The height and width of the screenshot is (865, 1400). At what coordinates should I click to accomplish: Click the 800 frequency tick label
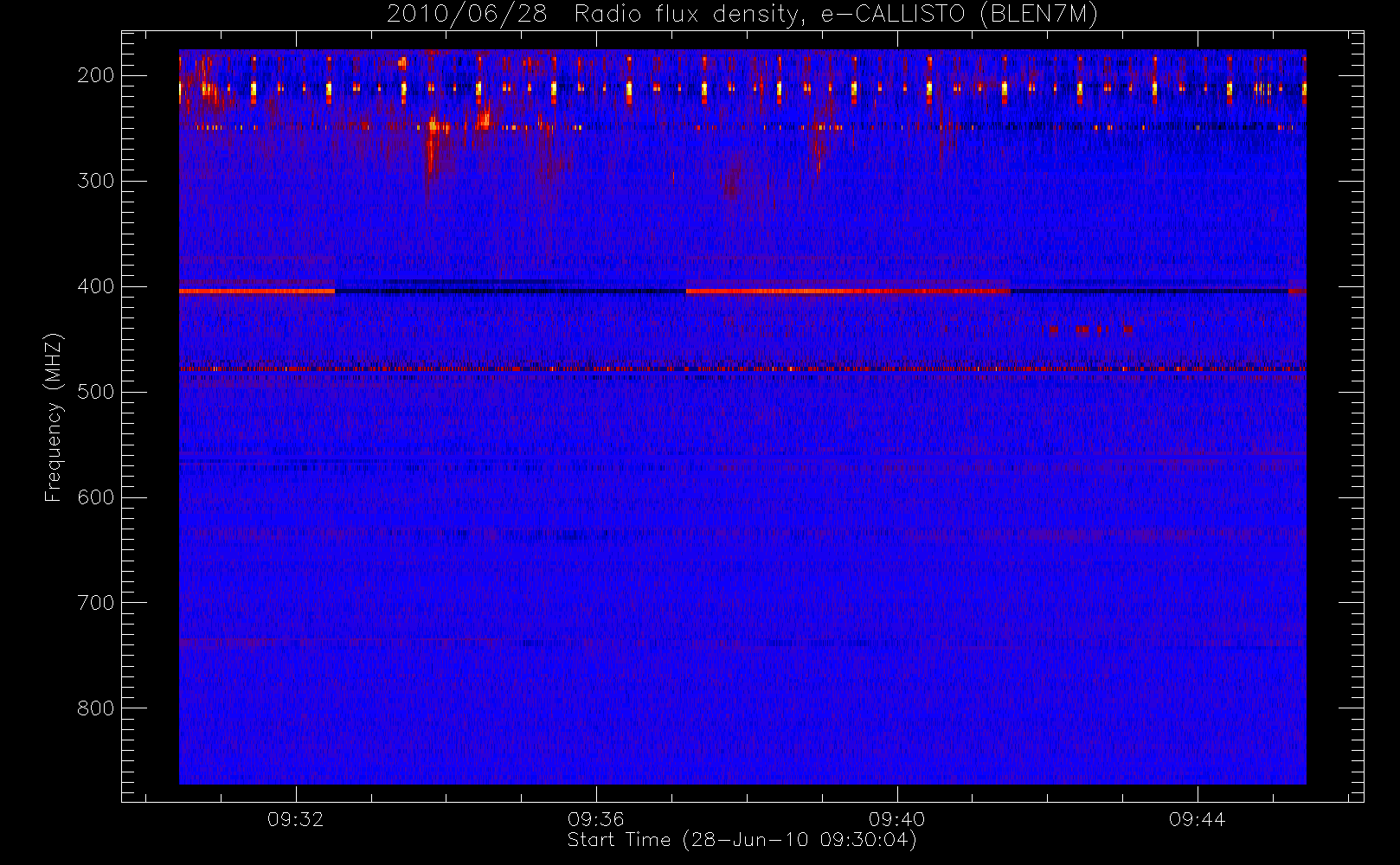[95, 708]
